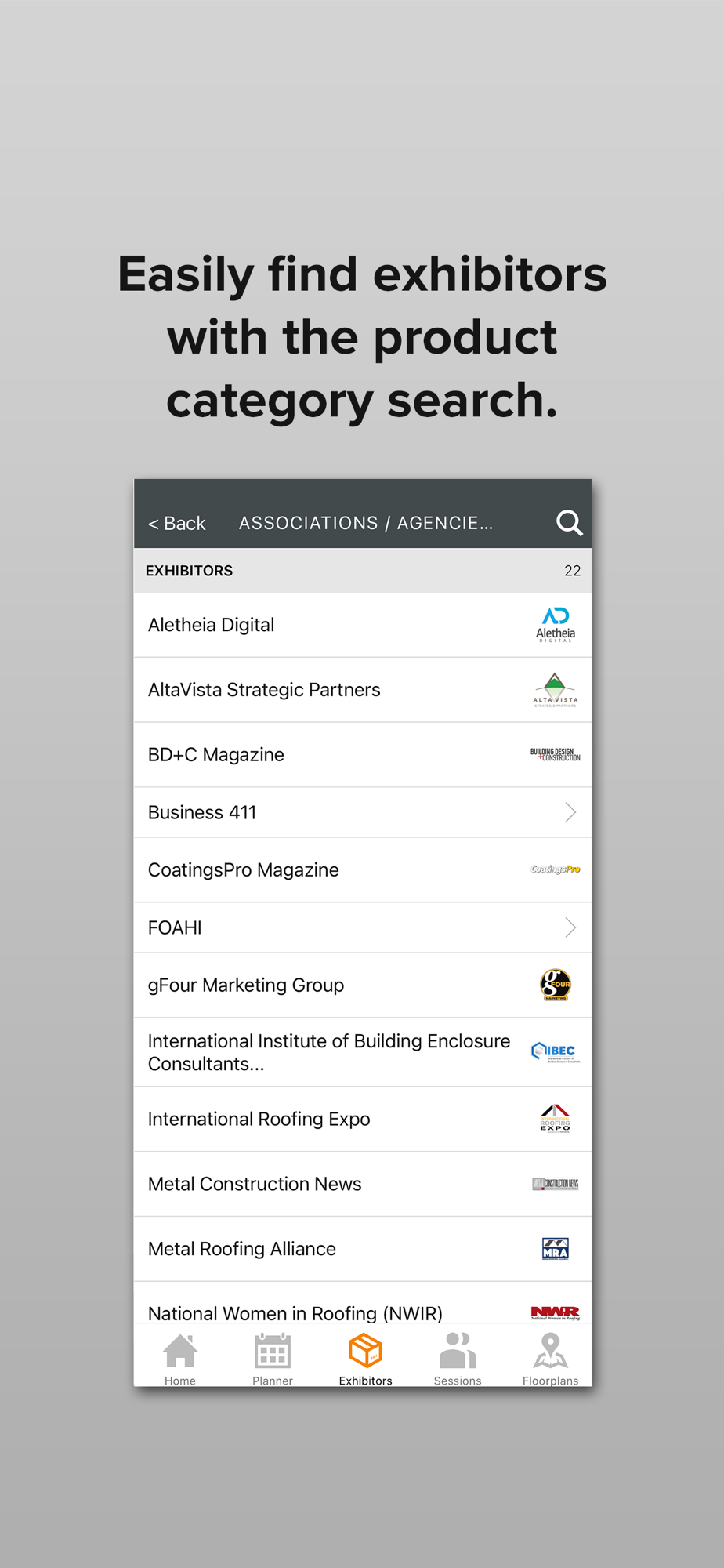Viewport: 724px width, 1568px height.
Task: Tap the Aletheia Digital logo
Action: pyautogui.click(x=556, y=625)
